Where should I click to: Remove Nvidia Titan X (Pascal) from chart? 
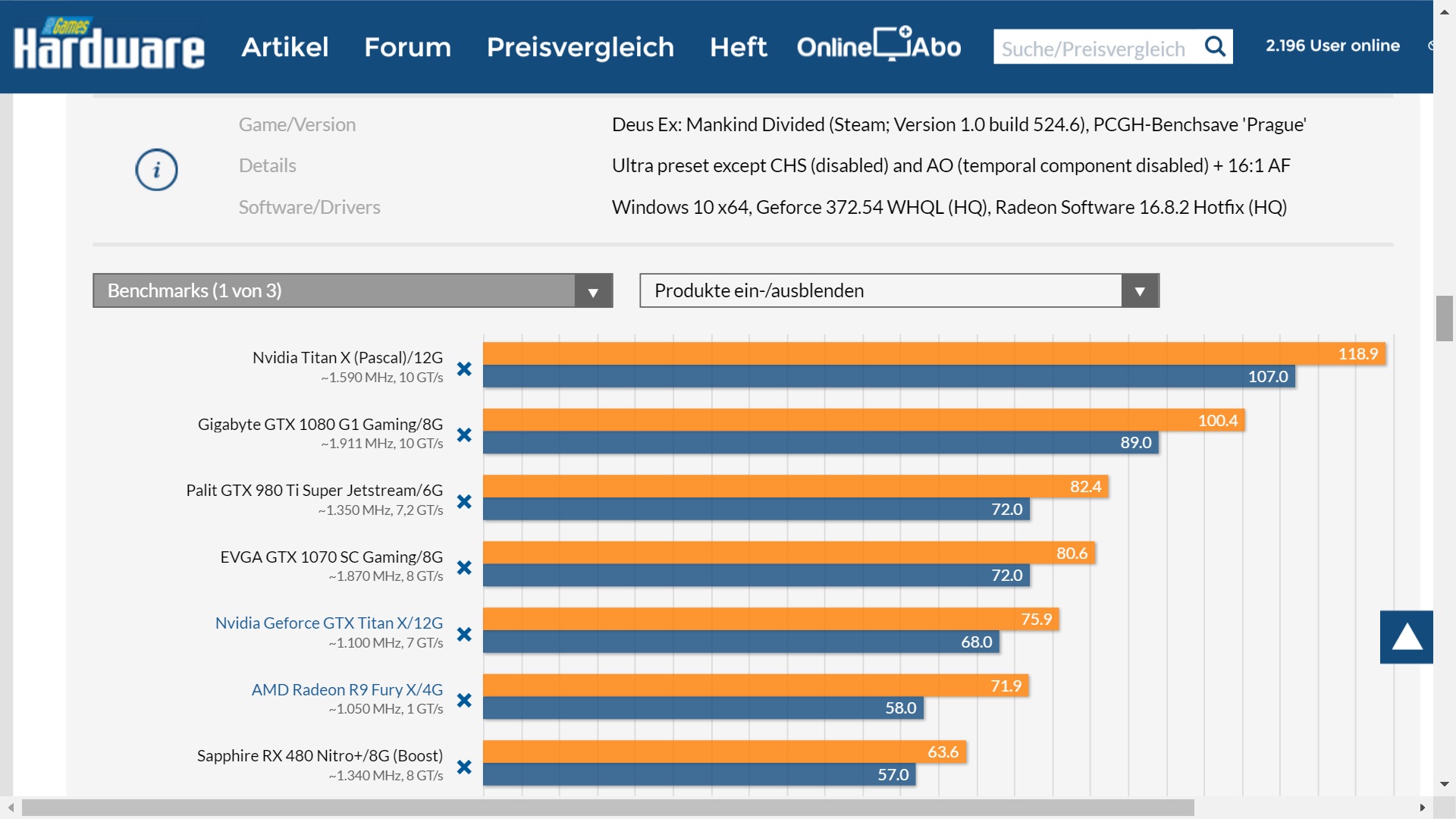464,369
